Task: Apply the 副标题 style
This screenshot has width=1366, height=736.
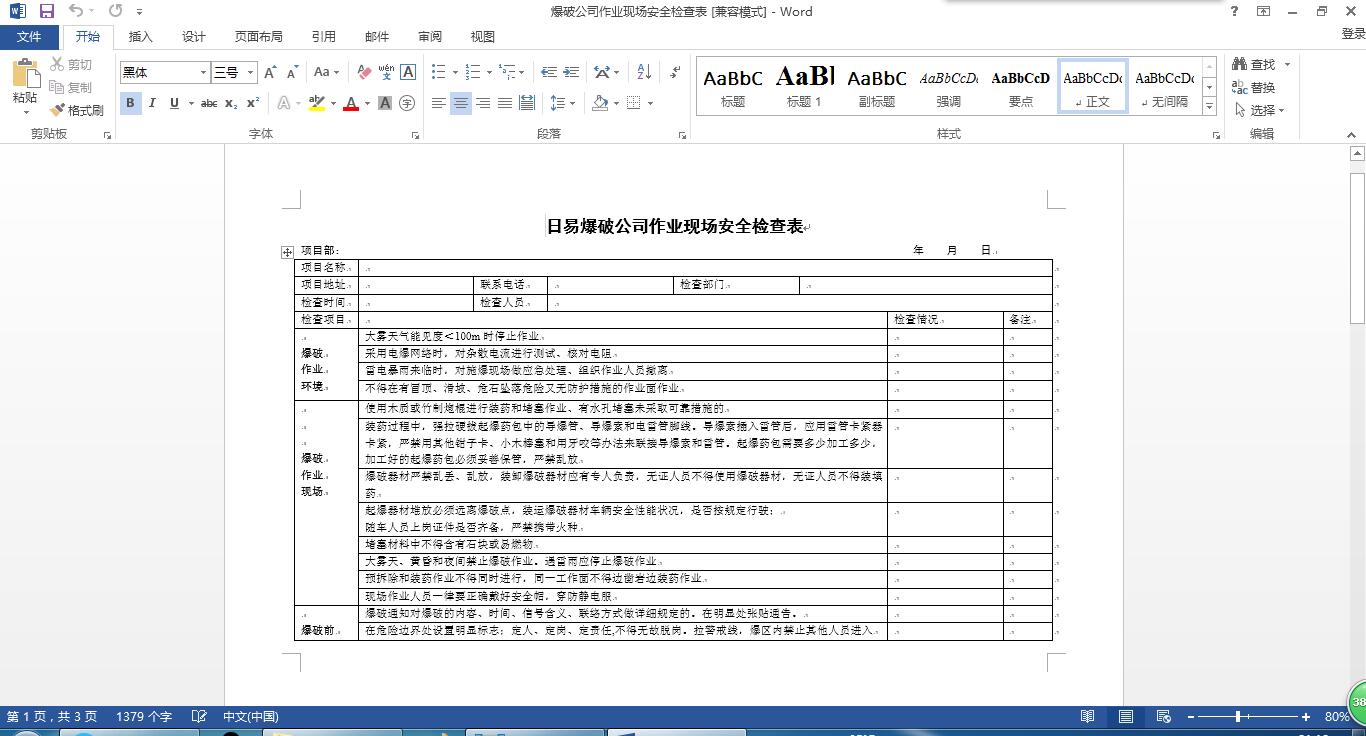Action: click(x=877, y=86)
